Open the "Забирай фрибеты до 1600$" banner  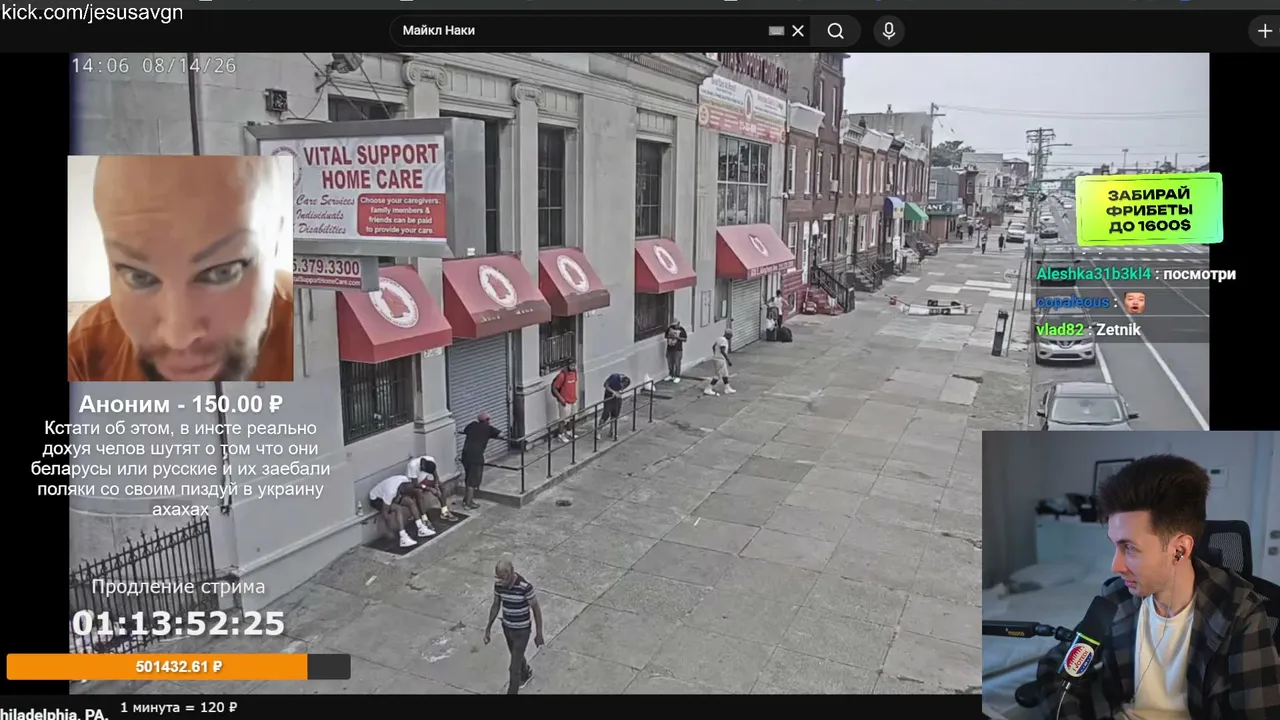tap(1149, 208)
